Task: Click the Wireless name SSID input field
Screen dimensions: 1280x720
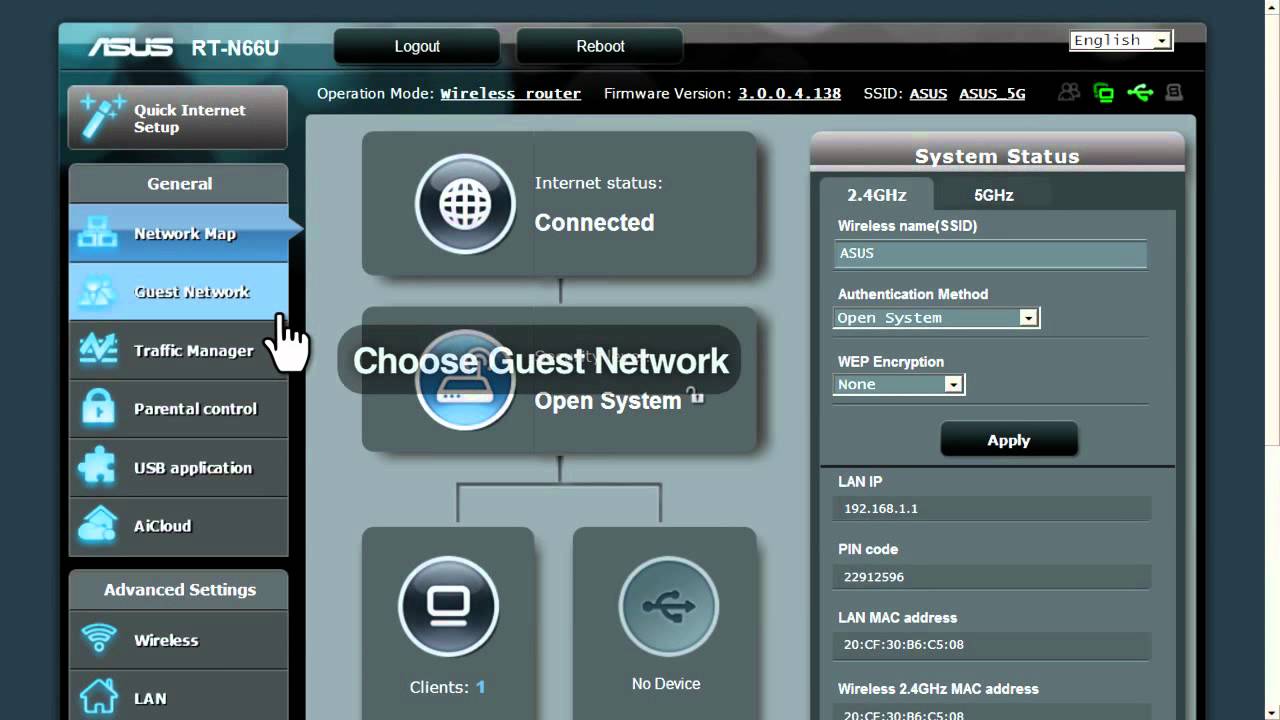Action: (x=990, y=254)
